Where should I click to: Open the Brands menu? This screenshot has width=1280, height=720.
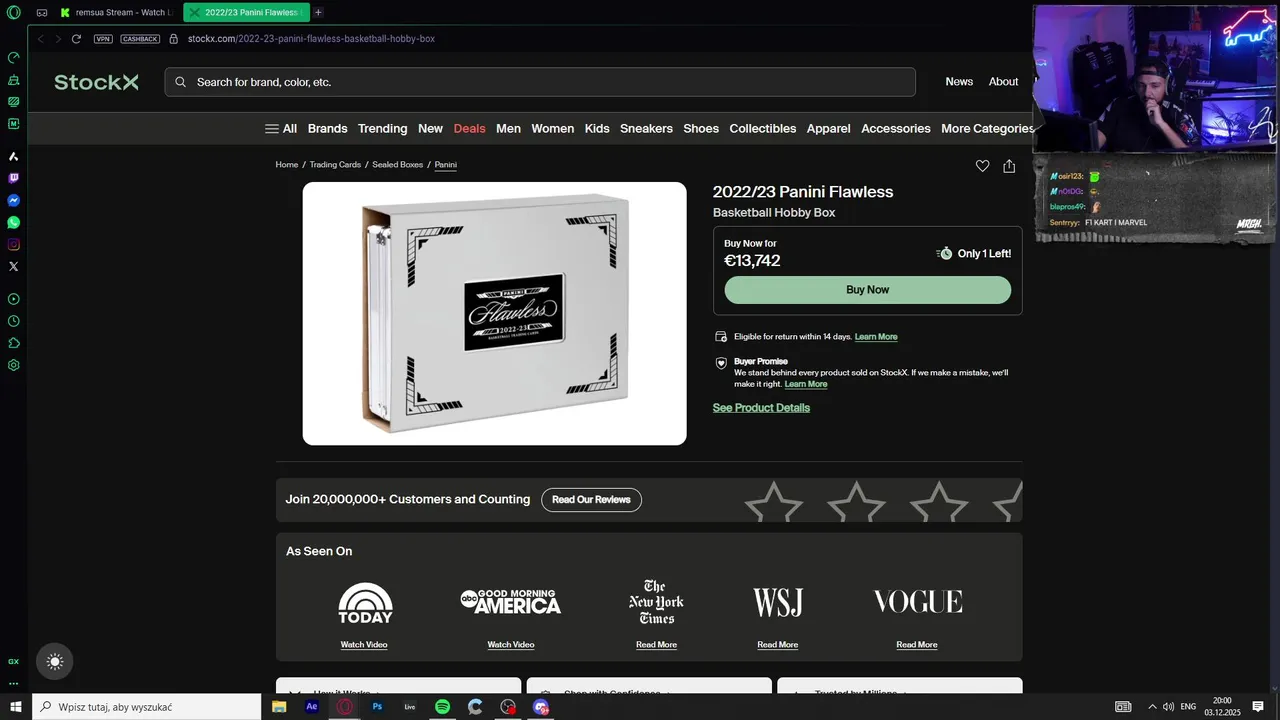[327, 128]
